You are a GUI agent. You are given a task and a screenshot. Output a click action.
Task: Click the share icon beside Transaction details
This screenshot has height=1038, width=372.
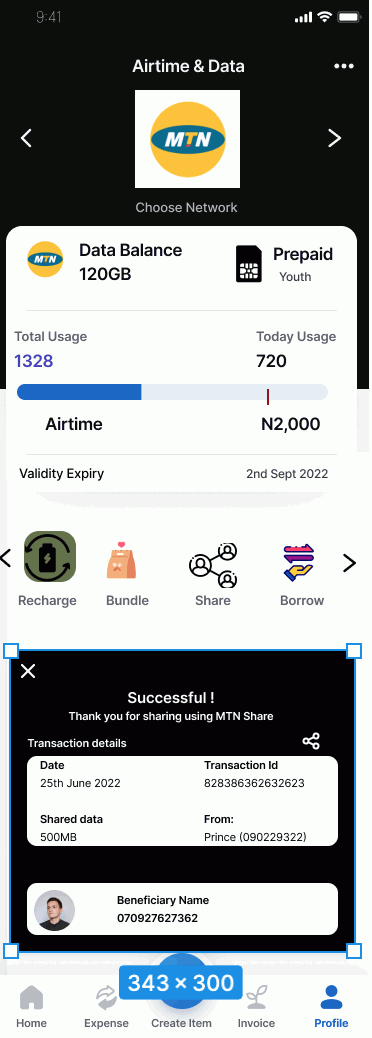pyautogui.click(x=311, y=741)
